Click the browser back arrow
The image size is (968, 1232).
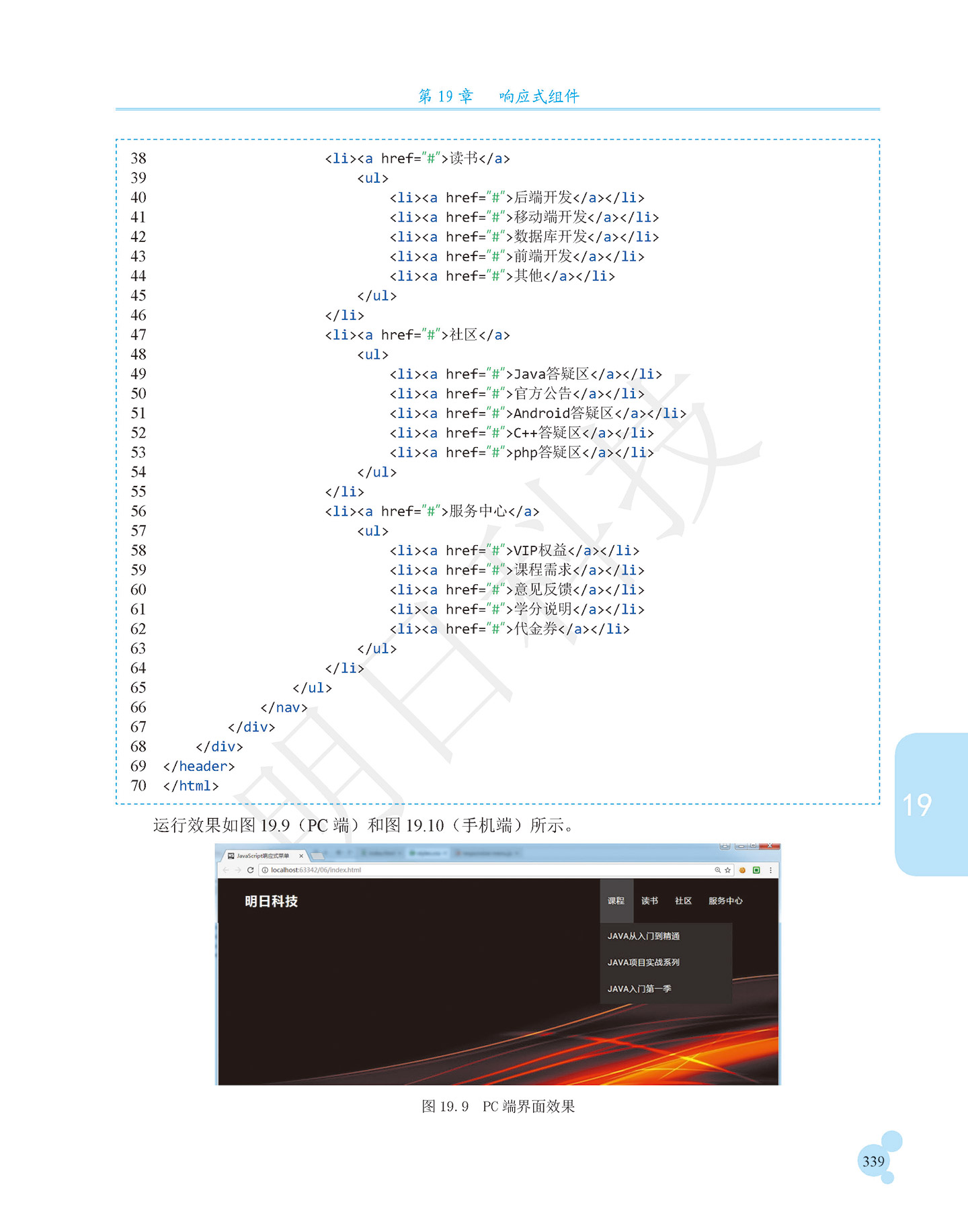pyautogui.click(x=226, y=870)
